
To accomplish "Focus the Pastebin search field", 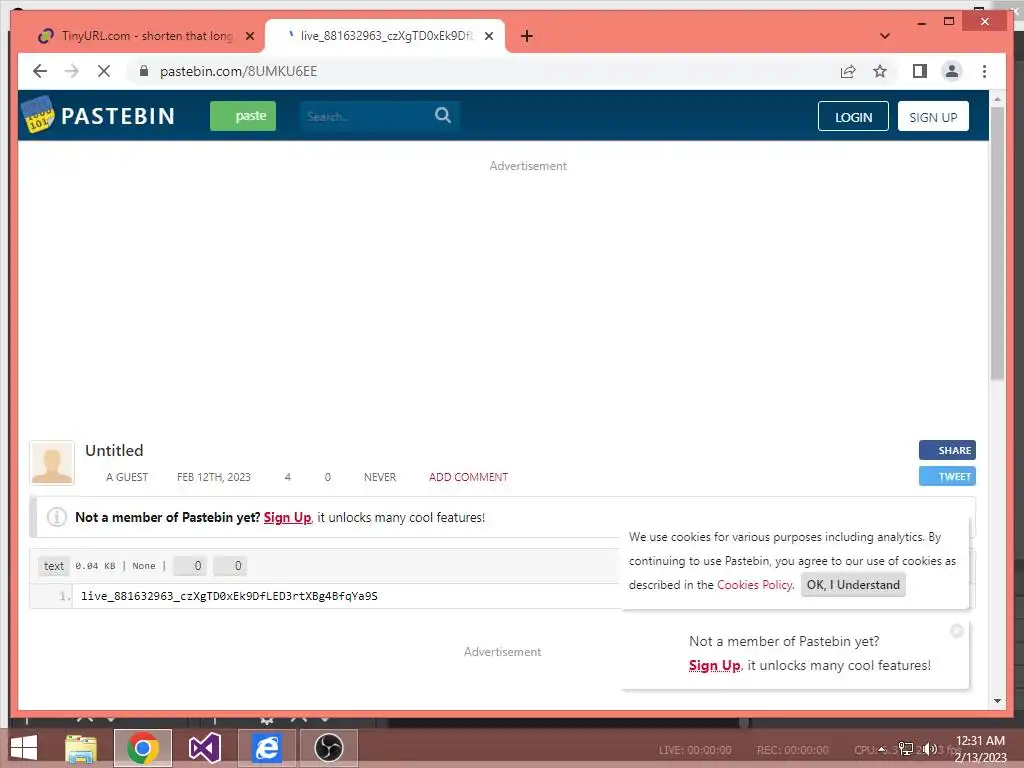I will tap(366, 116).
